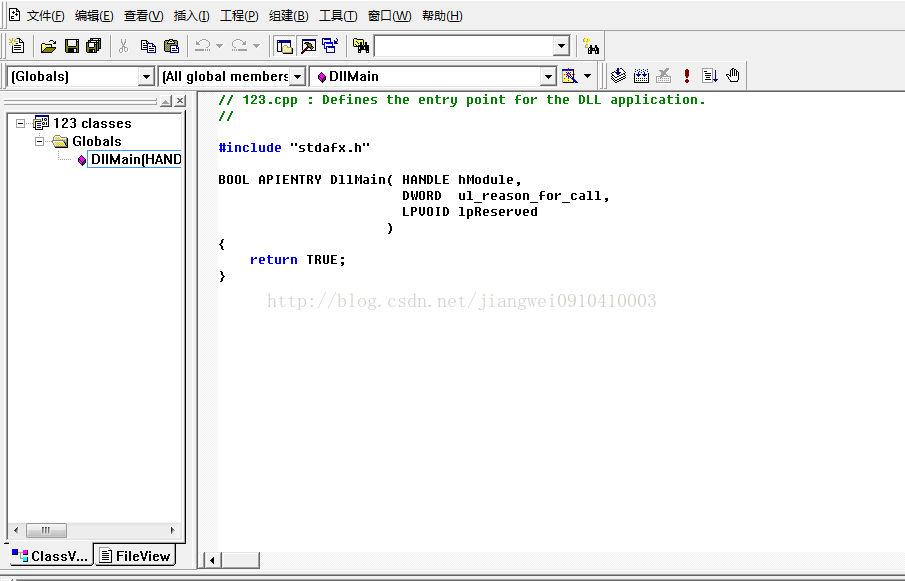Click the editor horizontal scrollbar thumb
The width and height of the screenshot is (905, 581).
pyautogui.click(x=240, y=560)
